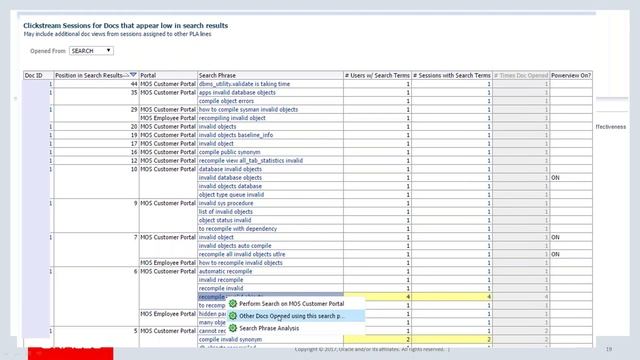Choose Other Docs Opened using this search phrase
This screenshot has width=640, height=360.
(x=291, y=316)
